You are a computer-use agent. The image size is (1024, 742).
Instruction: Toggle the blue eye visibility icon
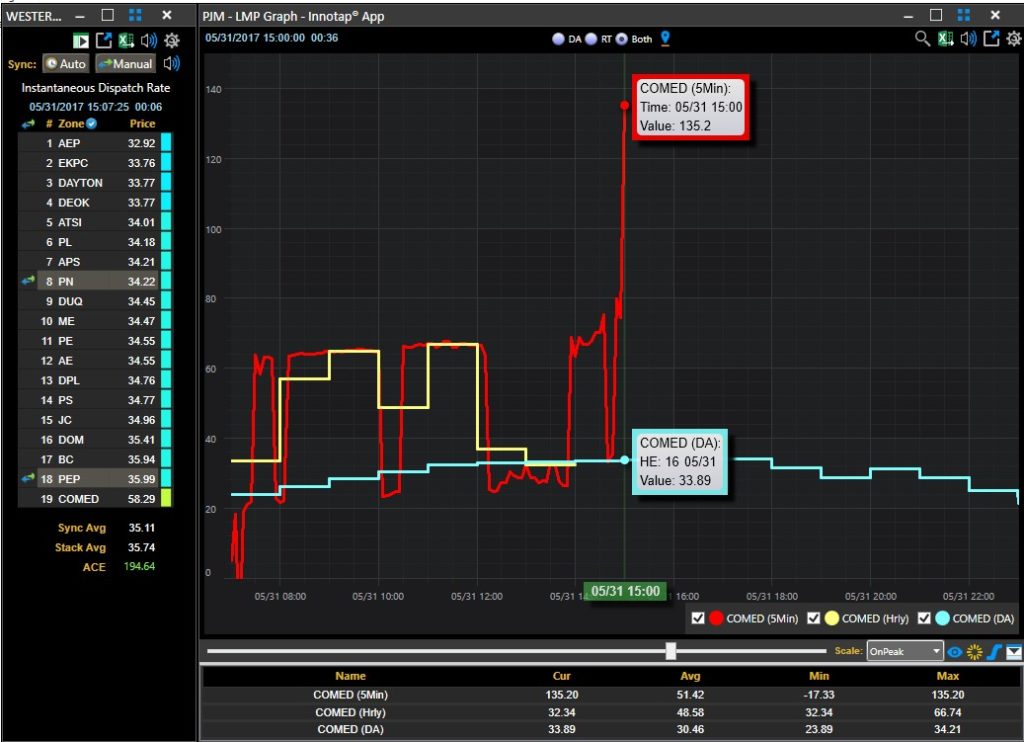tap(955, 652)
